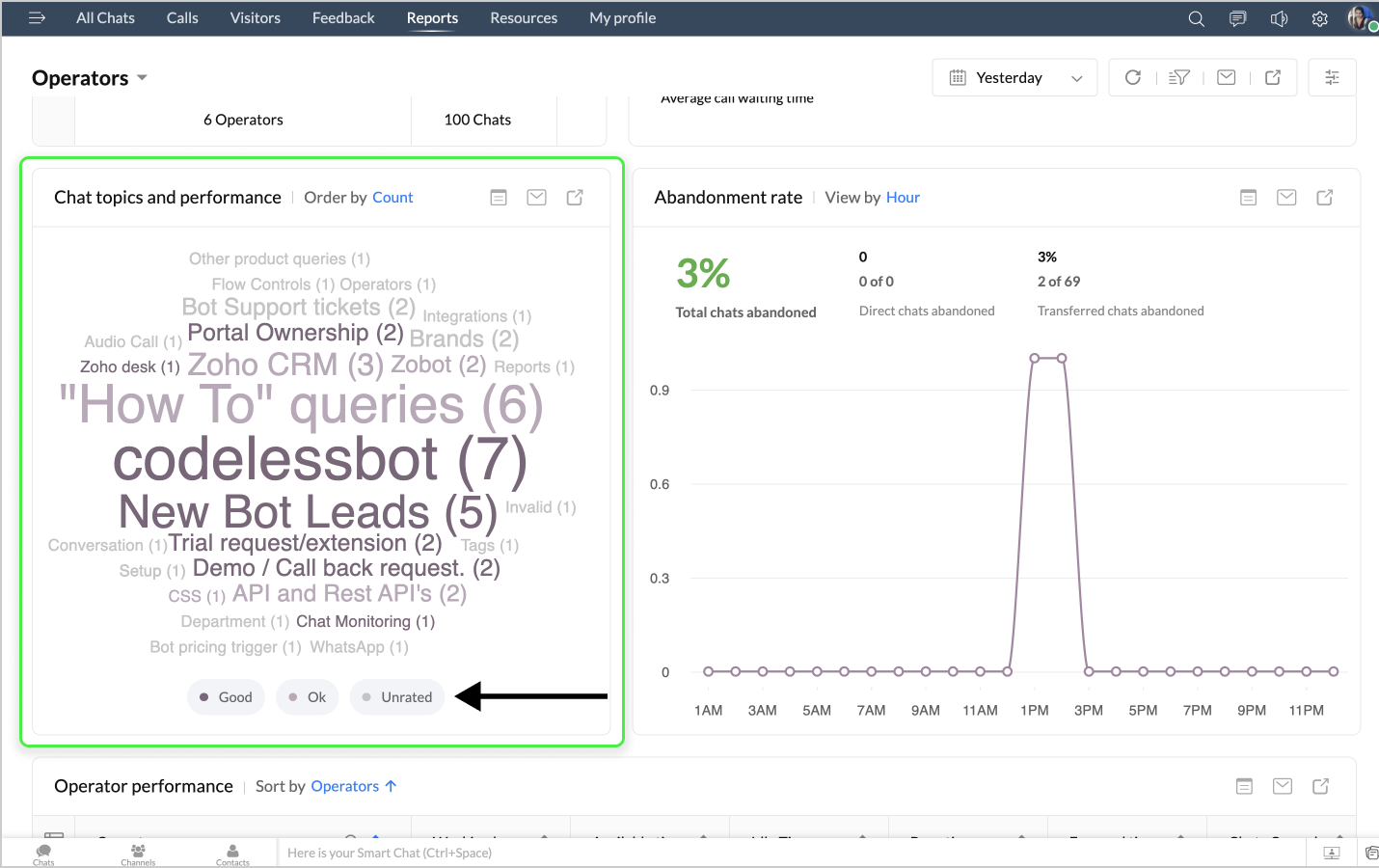Image resolution: width=1379 pixels, height=868 pixels.
Task: Click the "Bot Support tickets (2)" topic
Action: (299, 308)
